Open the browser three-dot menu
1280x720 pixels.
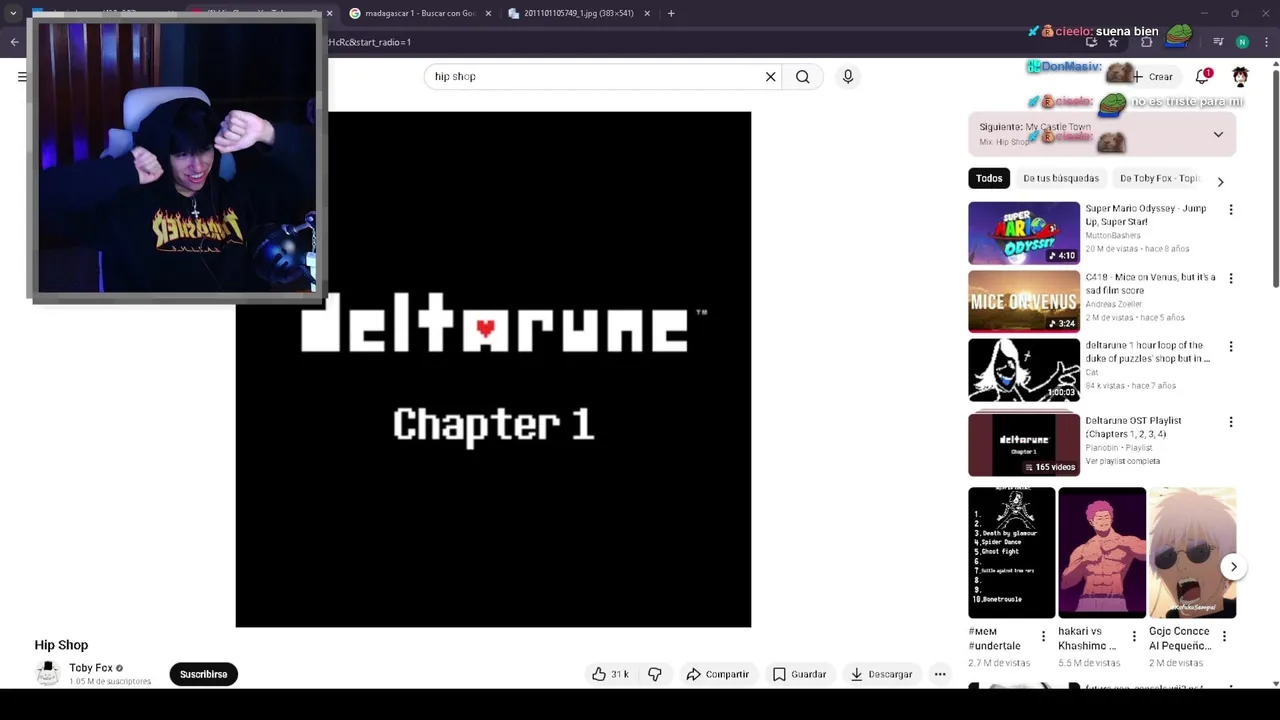tap(1266, 42)
